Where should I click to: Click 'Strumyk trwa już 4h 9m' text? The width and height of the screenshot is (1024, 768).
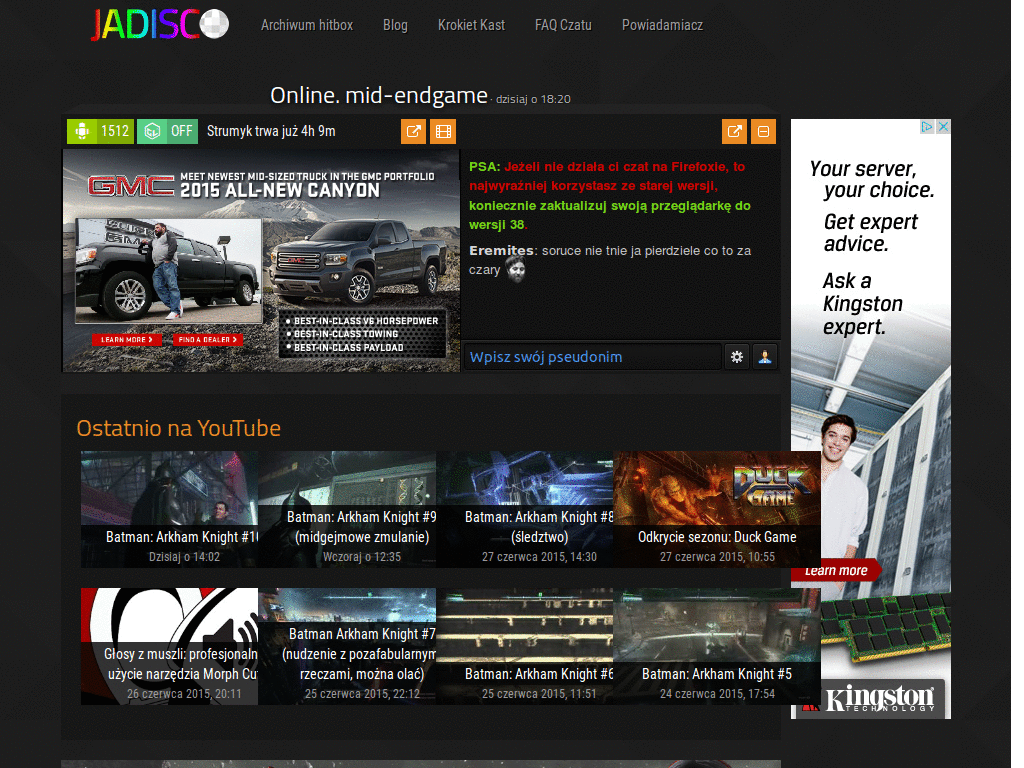(x=271, y=131)
